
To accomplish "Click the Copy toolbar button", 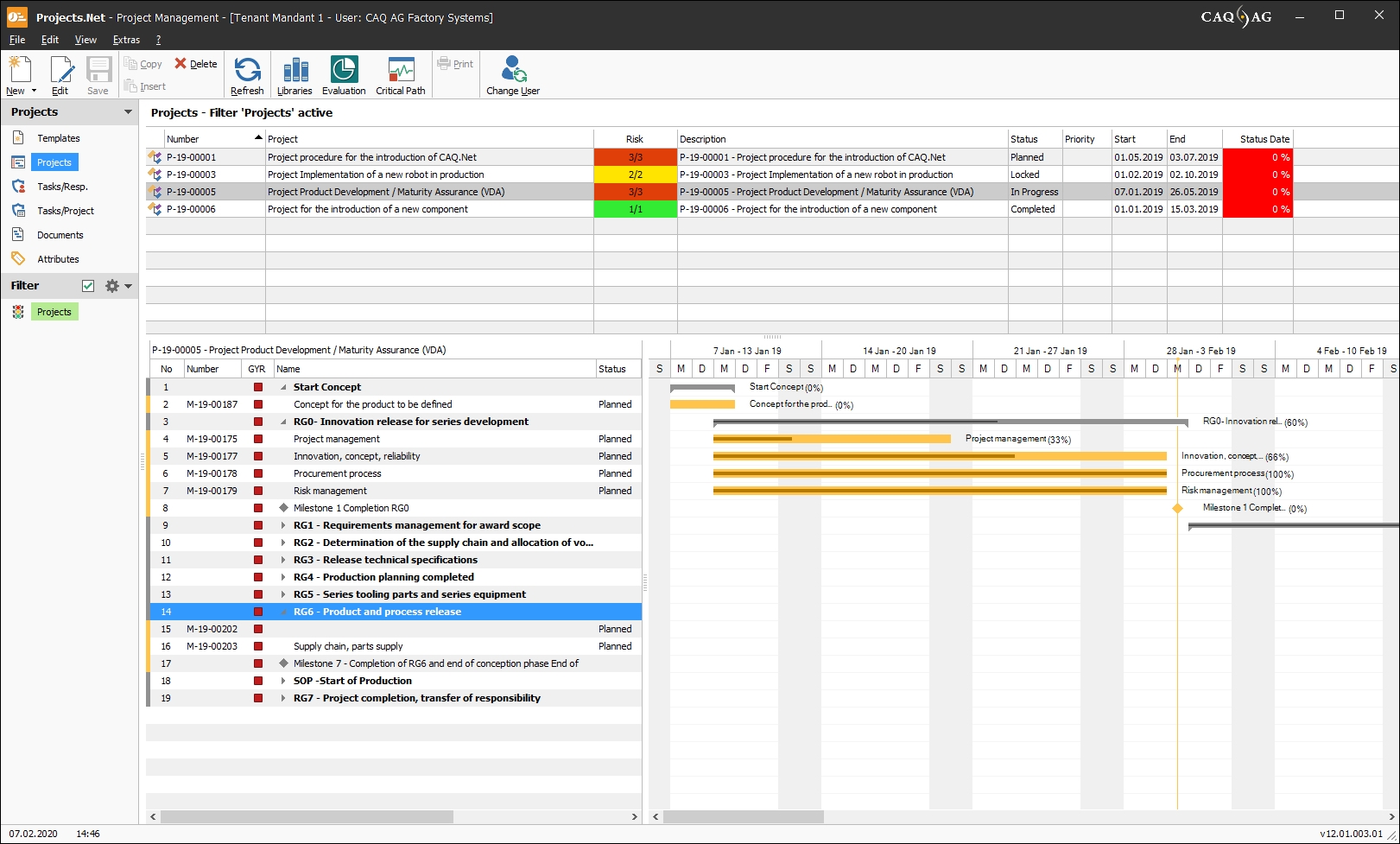I will (143, 64).
